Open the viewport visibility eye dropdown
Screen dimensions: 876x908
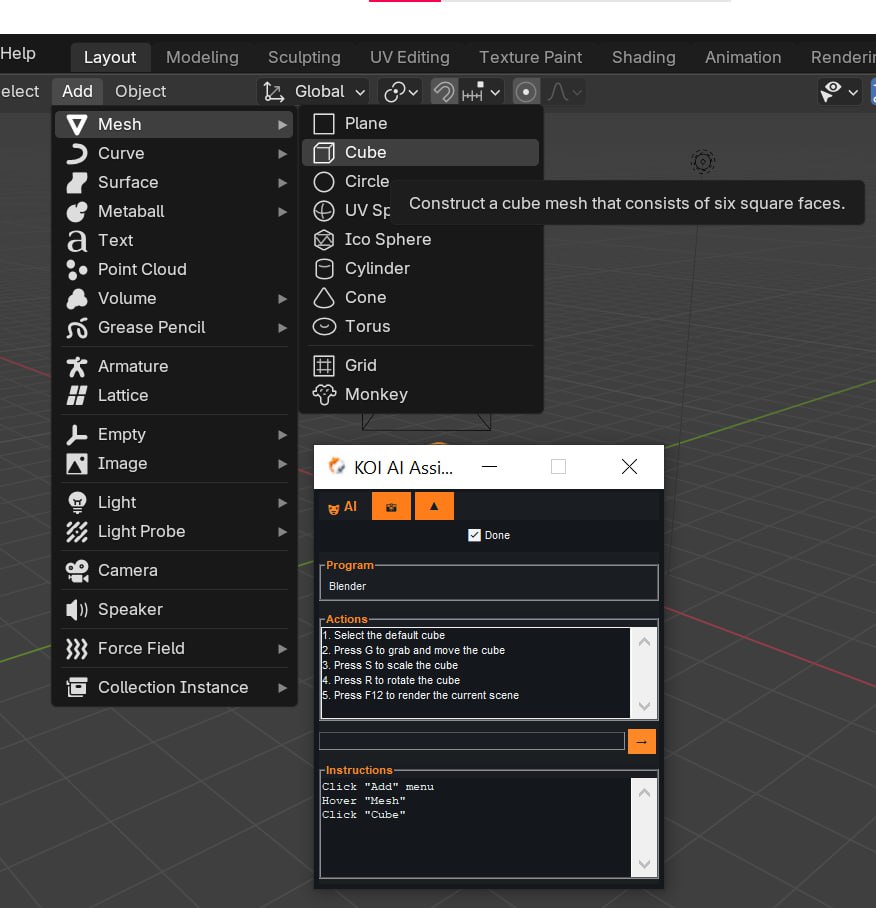coord(839,91)
